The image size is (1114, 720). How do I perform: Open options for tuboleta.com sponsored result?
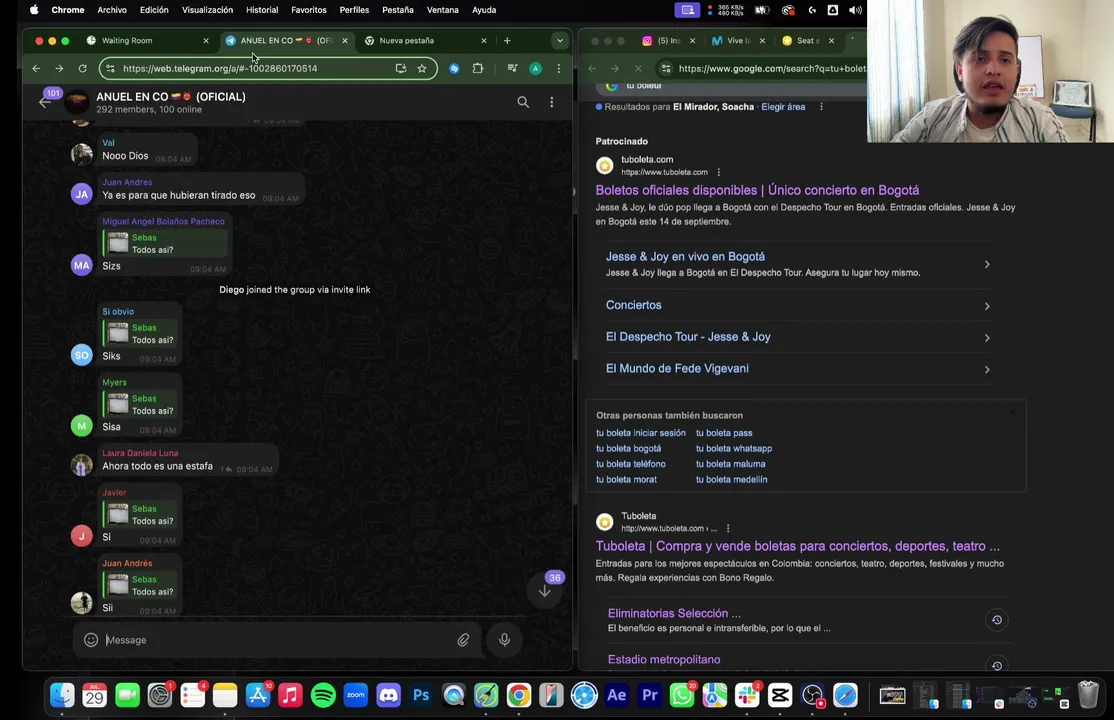coord(719,172)
